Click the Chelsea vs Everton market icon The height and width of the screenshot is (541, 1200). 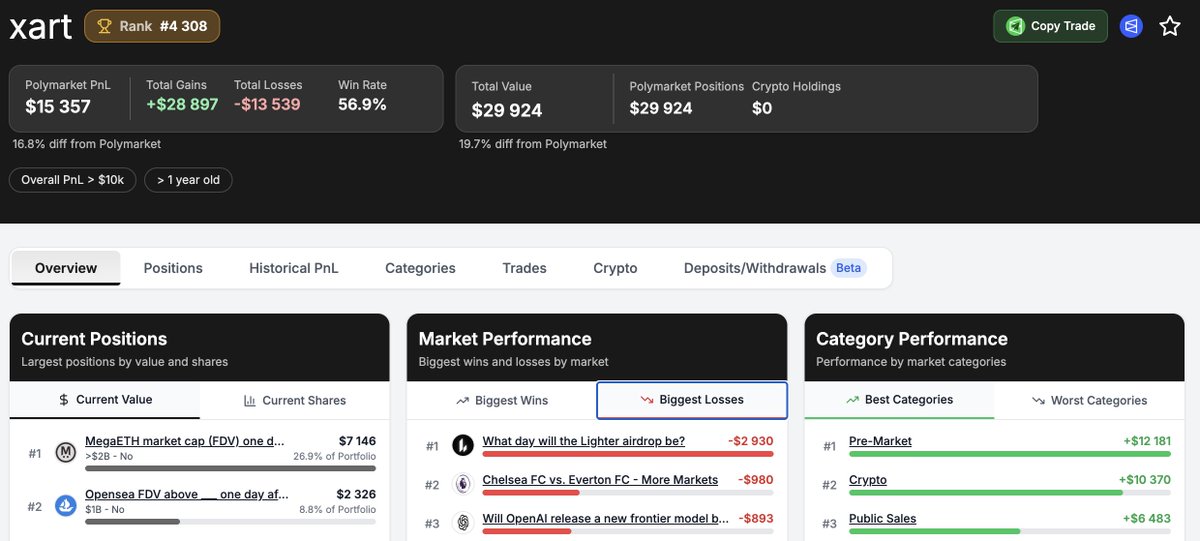[x=463, y=484]
